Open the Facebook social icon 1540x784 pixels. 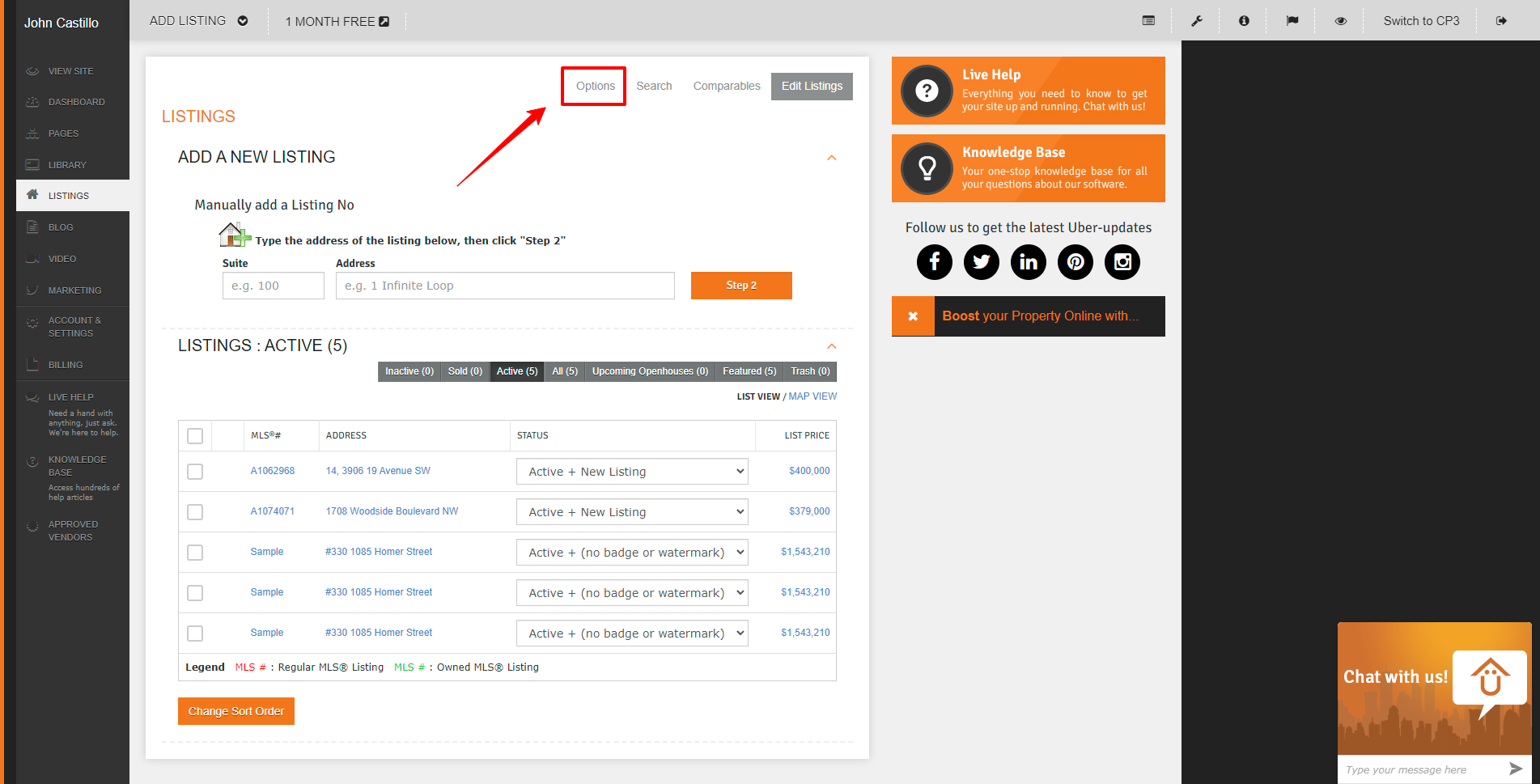coord(934,262)
